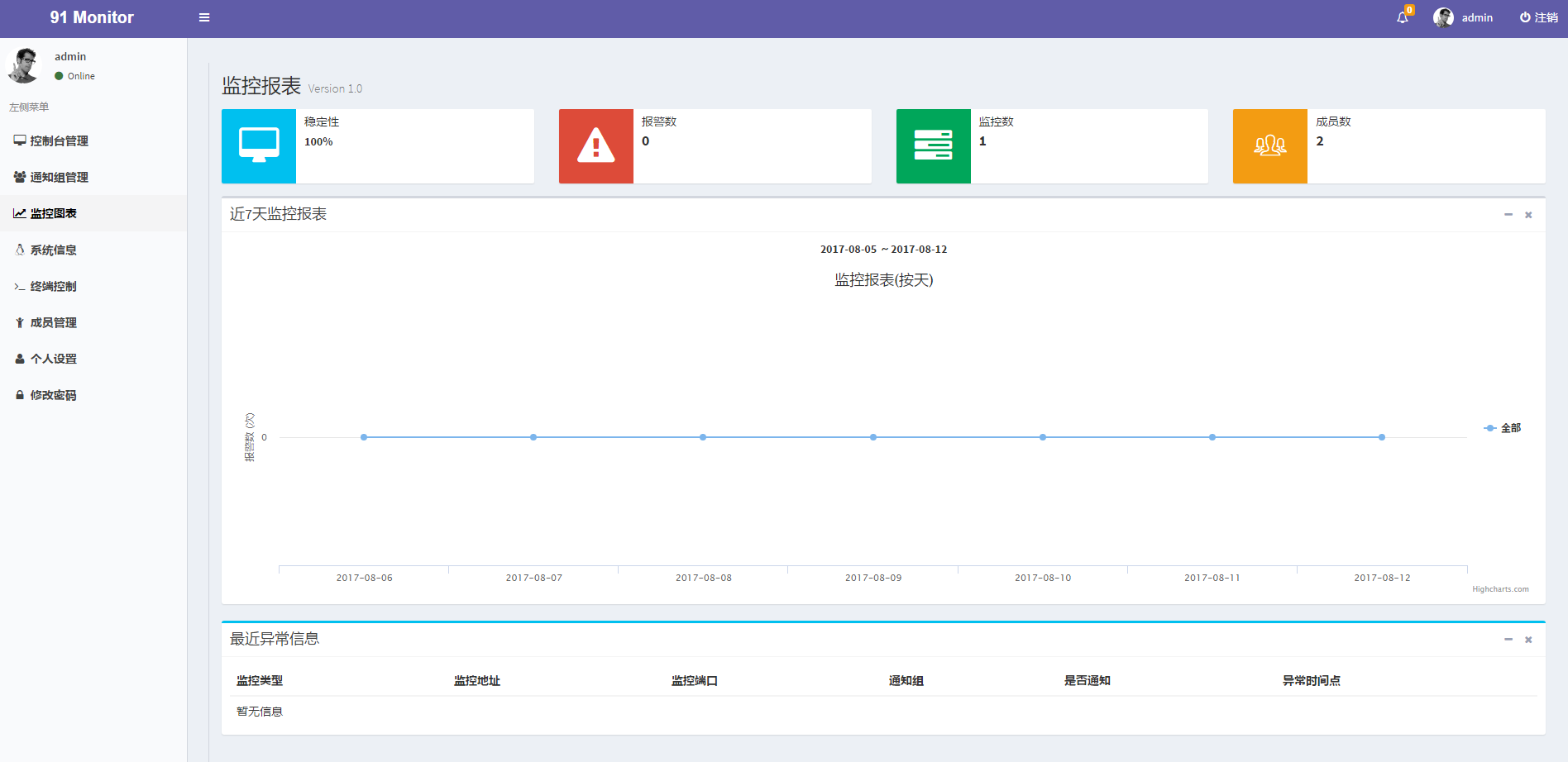Click the terminal prompt icon beside 终端控制
The height and width of the screenshot is (762, 1568).
[20, 286]
